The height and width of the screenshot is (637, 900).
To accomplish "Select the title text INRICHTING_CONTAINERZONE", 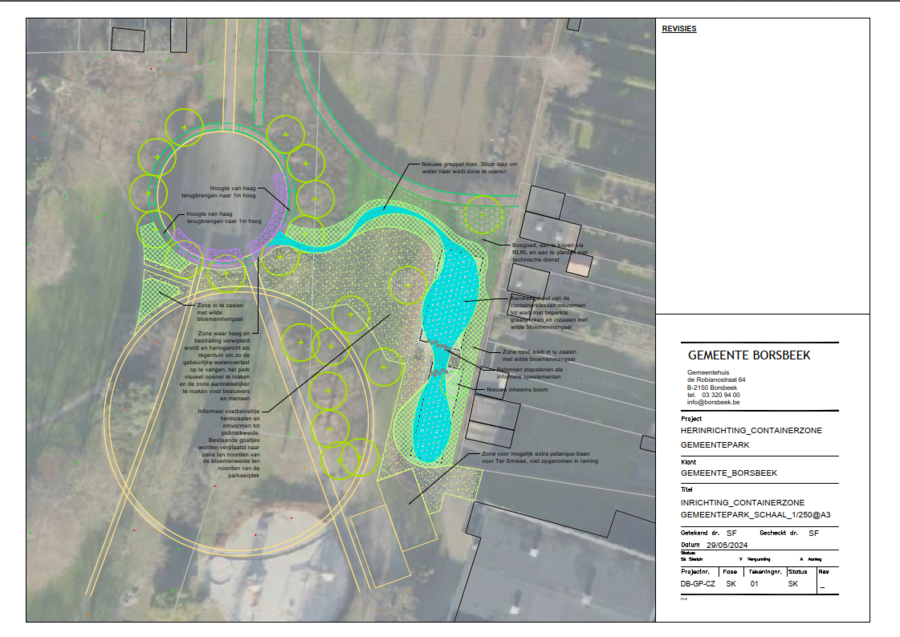I will coord(743,503).
